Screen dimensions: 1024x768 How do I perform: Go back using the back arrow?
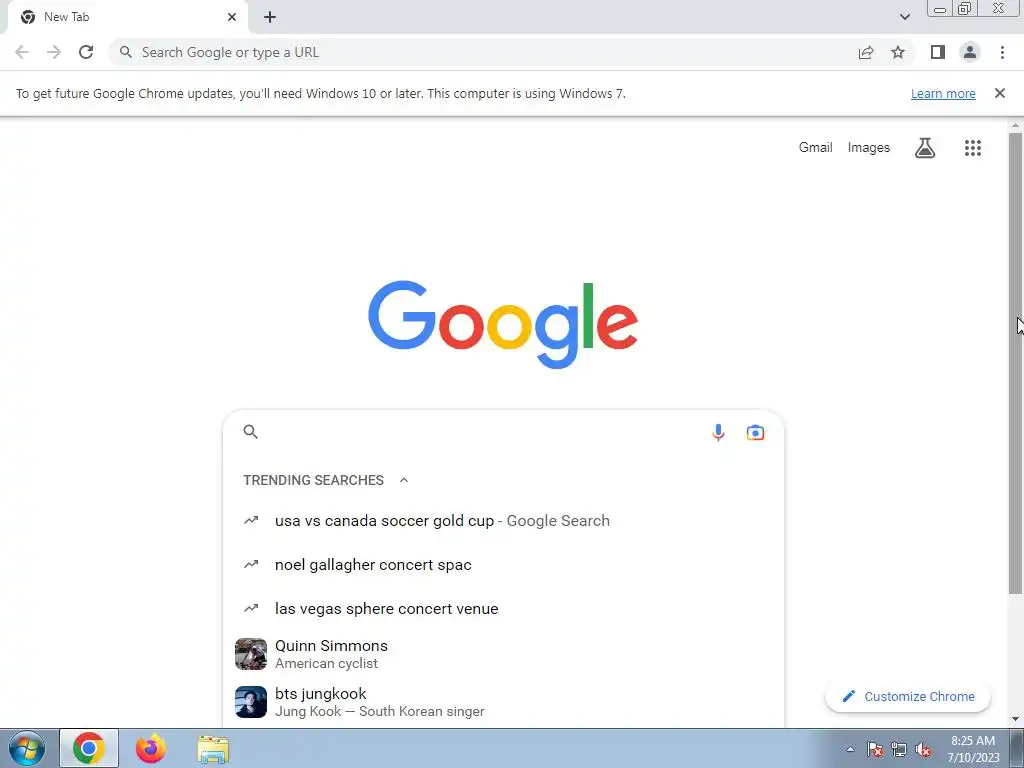[x=22, y=52]
